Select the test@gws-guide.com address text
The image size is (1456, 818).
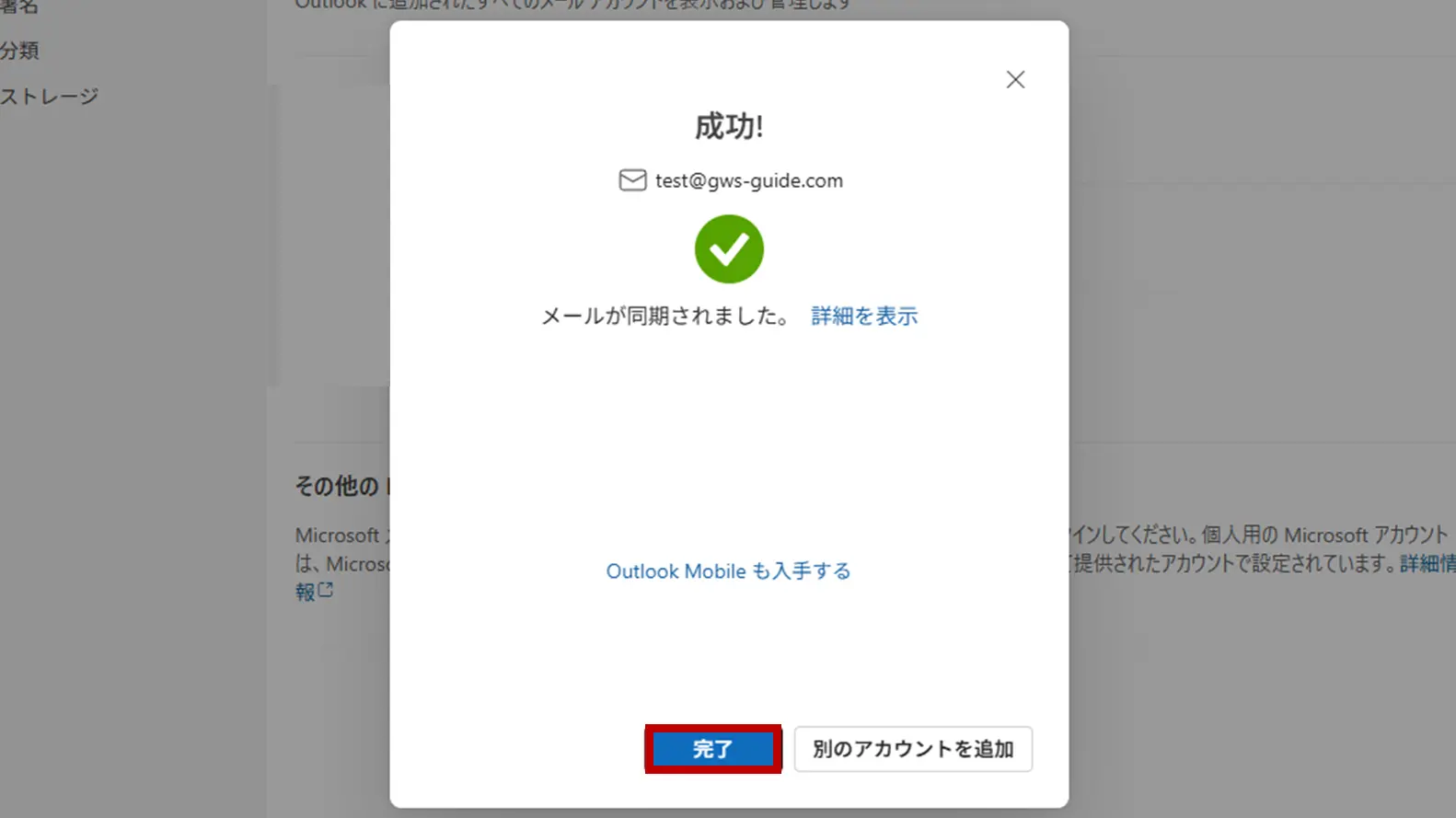point(749,181)
